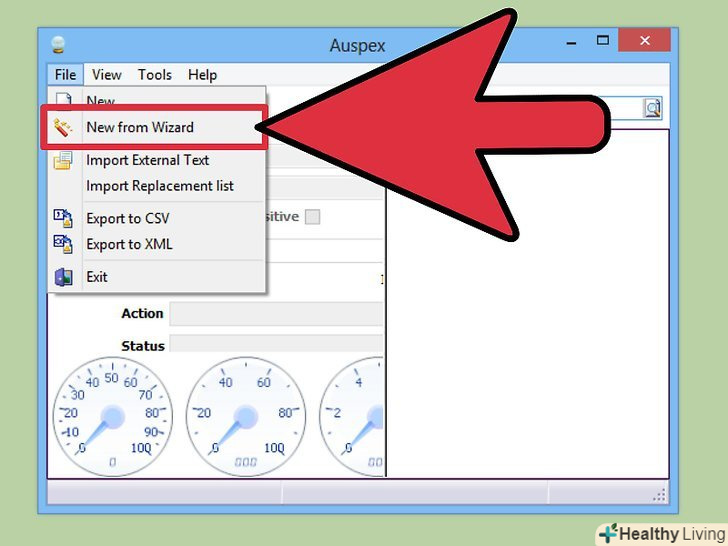728x546 pixels.
Task: Open the Tools menu
Action: [155, 75]
